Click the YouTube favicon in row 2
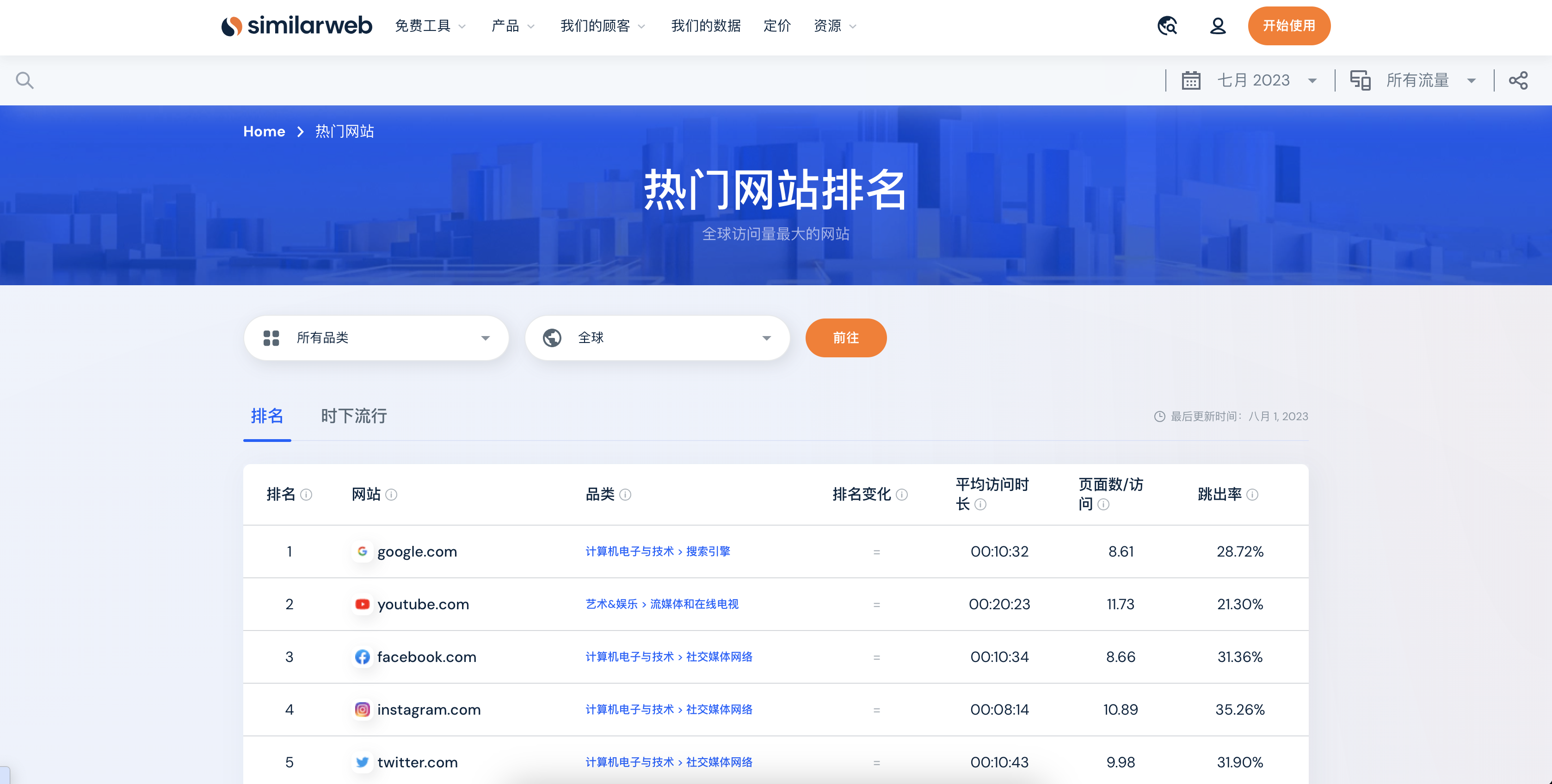The height and width of the screenshot is (784, 1552). (362, 604)
